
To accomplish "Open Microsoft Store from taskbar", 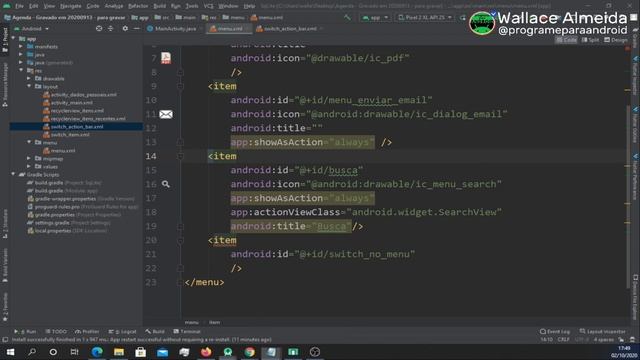I will pos(140,352).
